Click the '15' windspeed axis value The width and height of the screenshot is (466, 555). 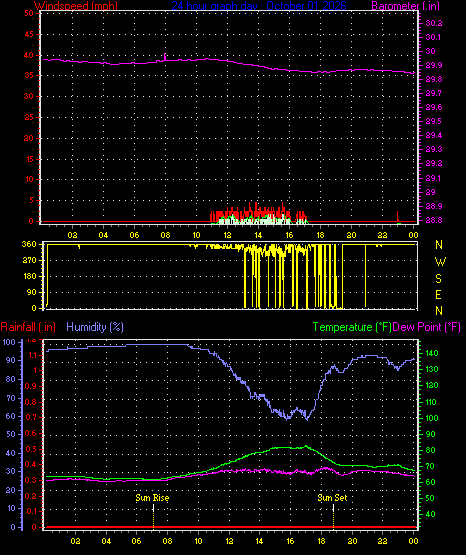pyautogui.click(x=29, y=159)
